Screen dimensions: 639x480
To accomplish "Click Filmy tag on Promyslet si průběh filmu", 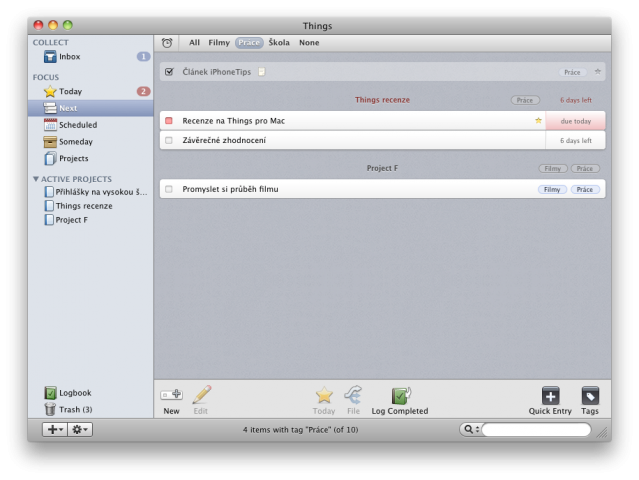I will click(x=552, y=189).
